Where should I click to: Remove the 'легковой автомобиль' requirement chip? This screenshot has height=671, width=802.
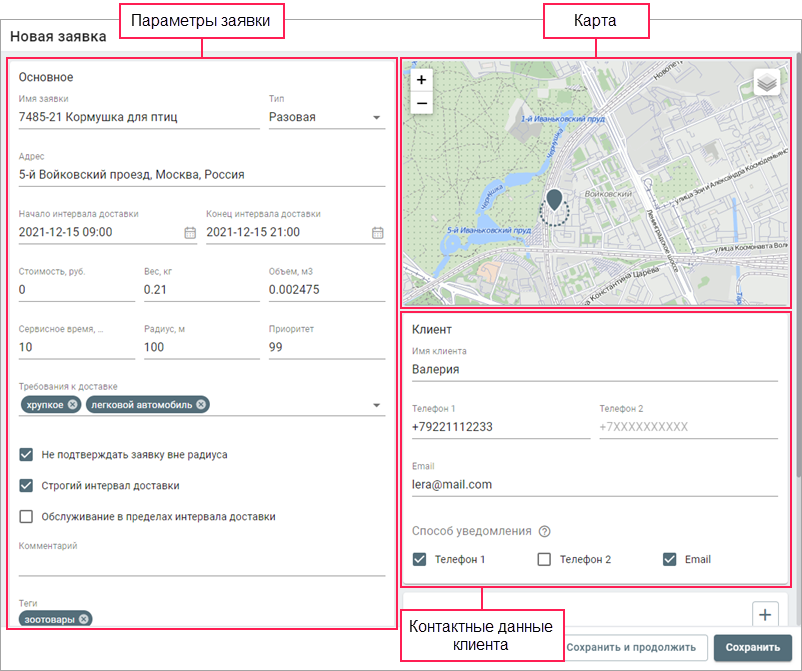(201, 405)
